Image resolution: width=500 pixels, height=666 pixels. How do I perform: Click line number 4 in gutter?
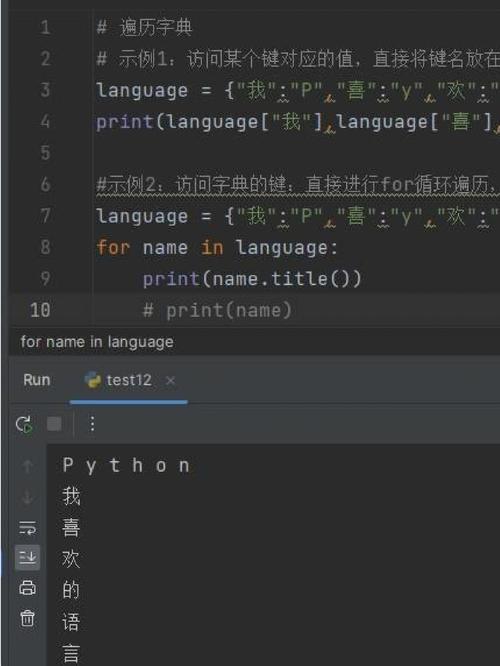[45, 121]
